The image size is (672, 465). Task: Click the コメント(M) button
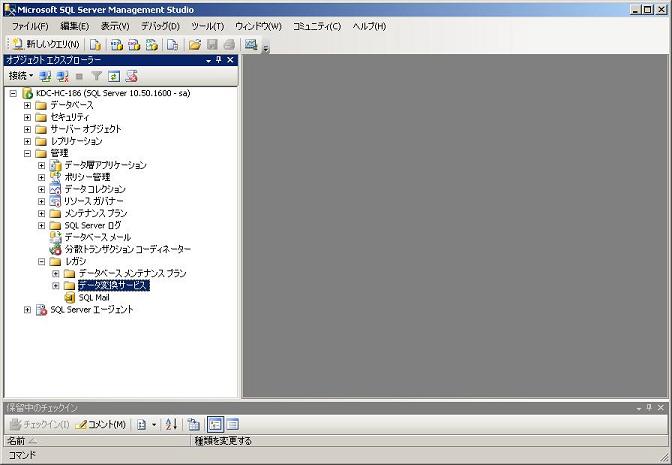tap(101, 424)
